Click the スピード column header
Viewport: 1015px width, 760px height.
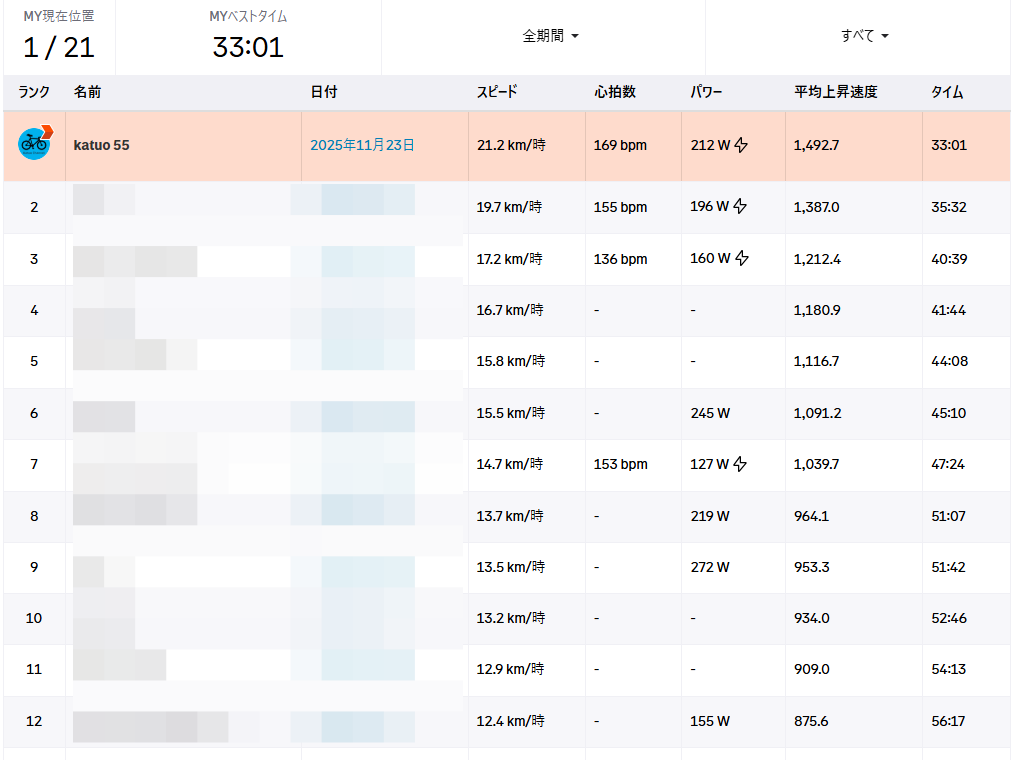tap(497, 92)
